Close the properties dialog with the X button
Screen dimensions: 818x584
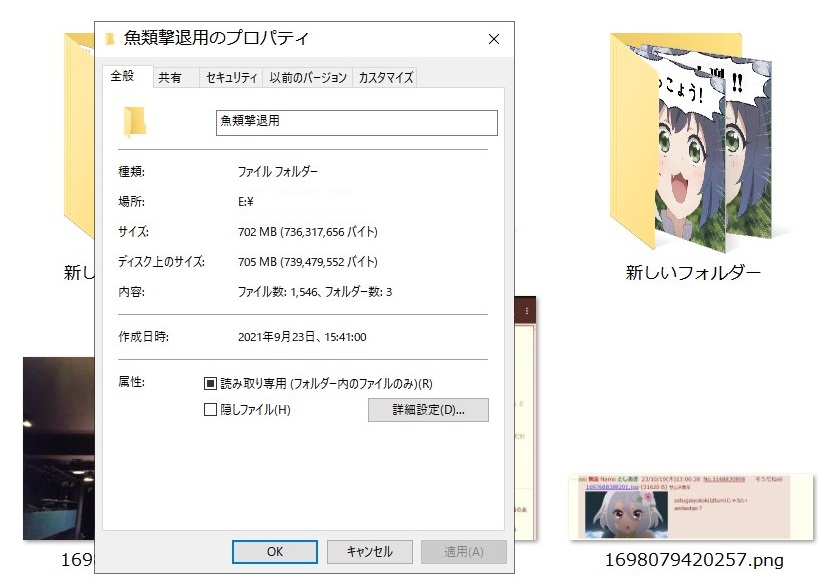493,39
